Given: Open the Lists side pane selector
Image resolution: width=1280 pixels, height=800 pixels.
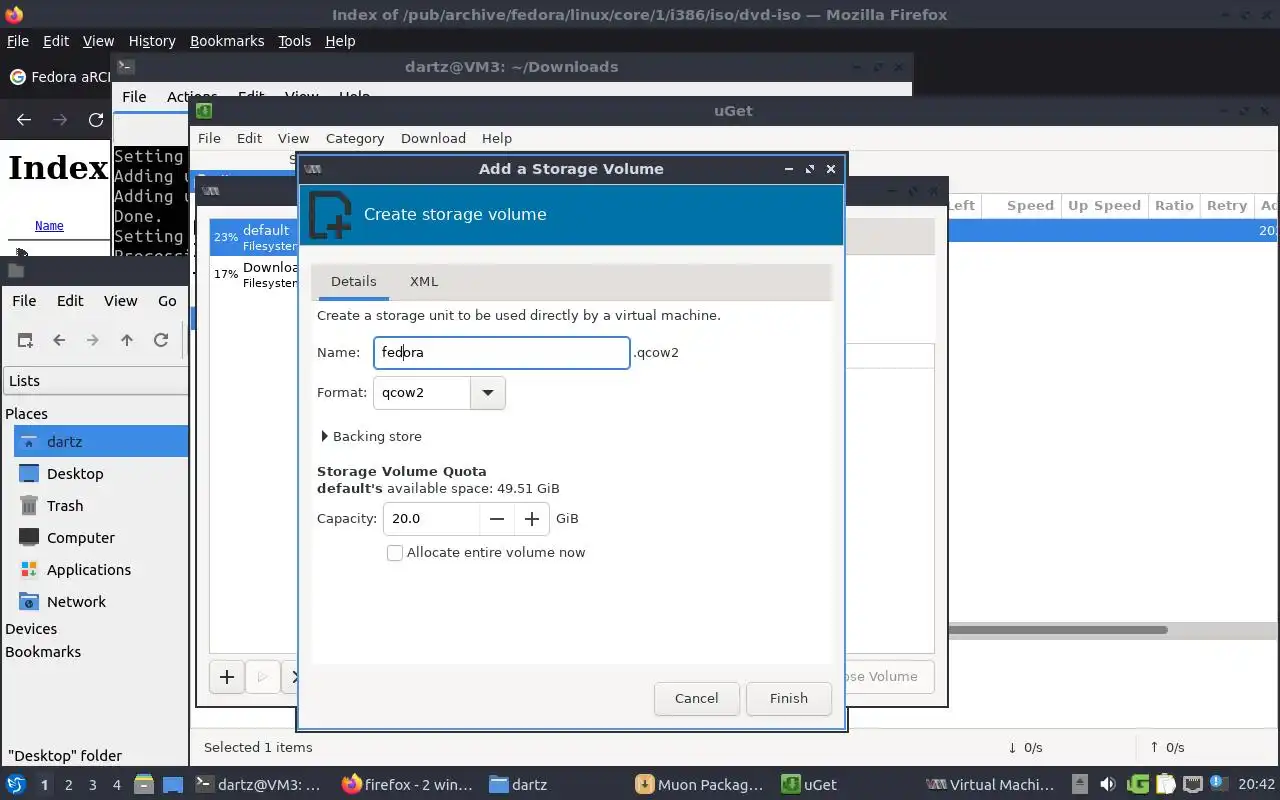Looking at the screenshot, I should pyautogui.click(x=96, y=381).
